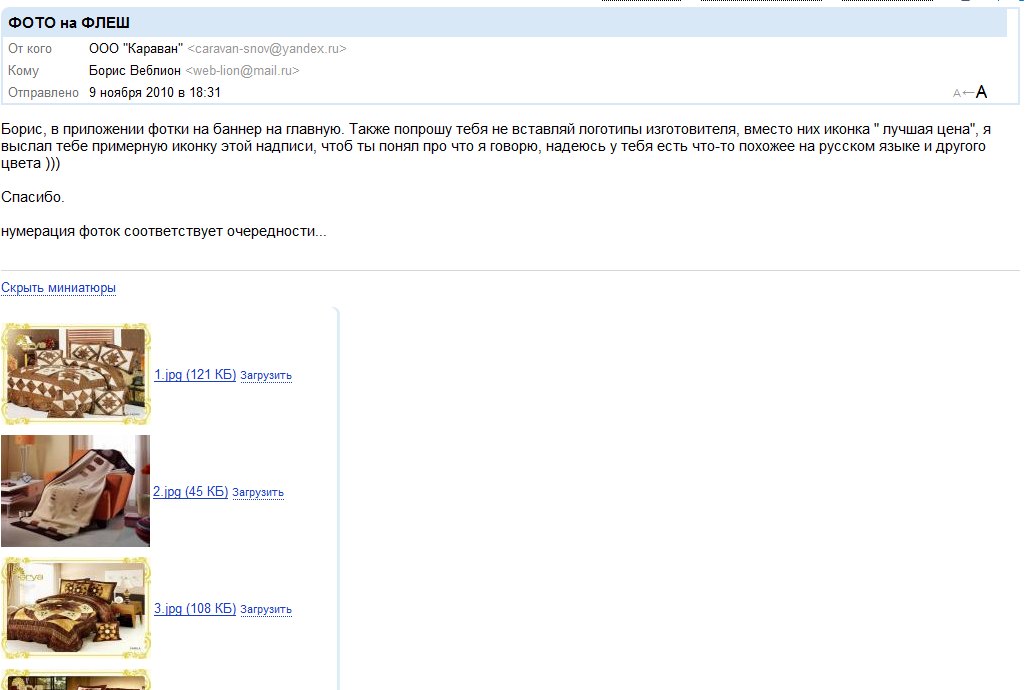Image resolution: width=1030 pixels, height=690 pixels.
Task: Download 1.jpg via its Загрузить link
Action: pos(266,375)
